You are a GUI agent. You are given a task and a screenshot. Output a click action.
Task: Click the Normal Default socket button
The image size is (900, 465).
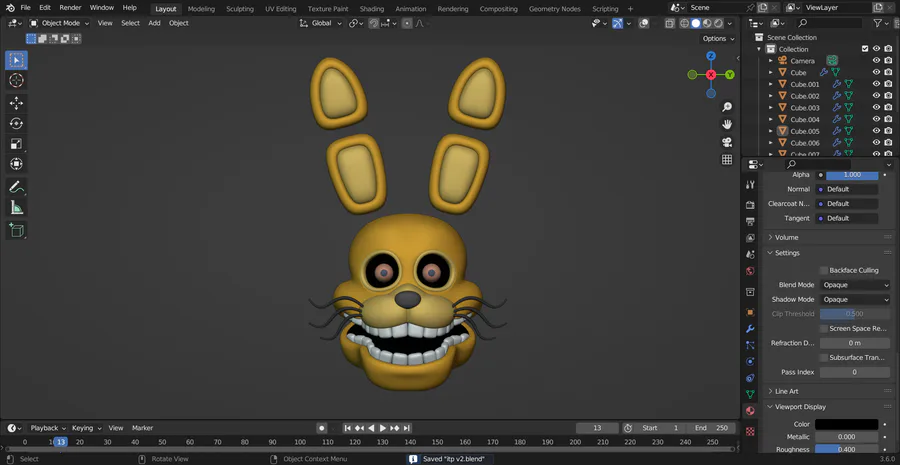point(847,189)
